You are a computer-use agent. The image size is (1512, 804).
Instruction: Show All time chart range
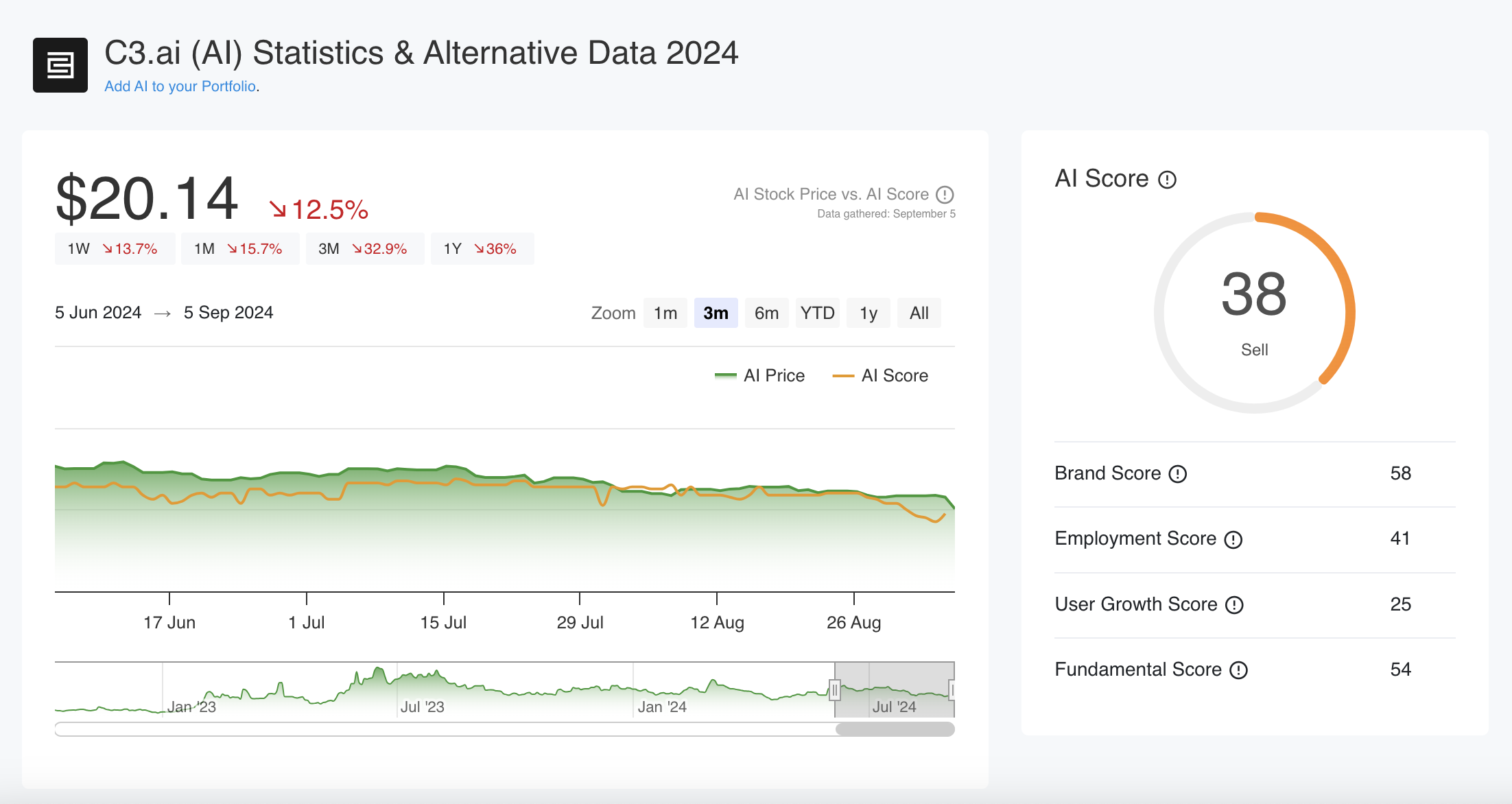919,313
